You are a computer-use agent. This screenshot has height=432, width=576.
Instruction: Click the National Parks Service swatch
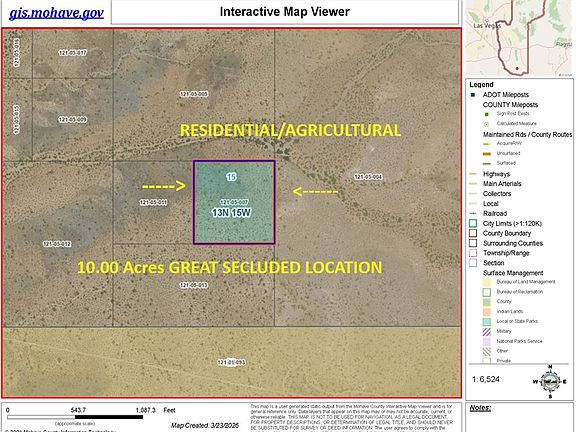[x=487, y=342]
